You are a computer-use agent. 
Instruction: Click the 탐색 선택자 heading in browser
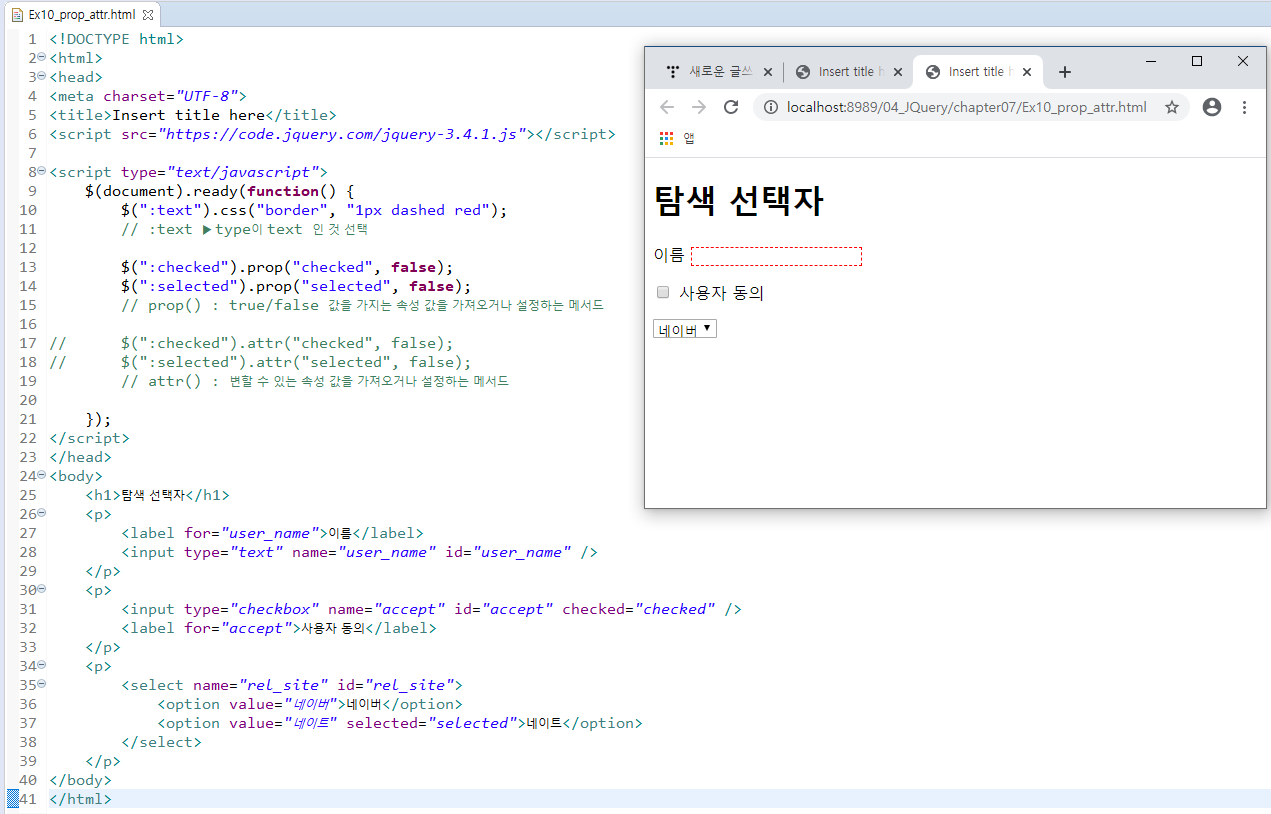(x=738, y=202)
